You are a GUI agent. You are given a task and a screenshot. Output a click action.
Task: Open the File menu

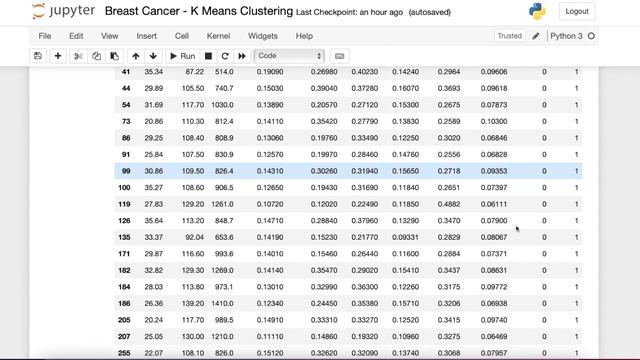(x=45, y=36)
